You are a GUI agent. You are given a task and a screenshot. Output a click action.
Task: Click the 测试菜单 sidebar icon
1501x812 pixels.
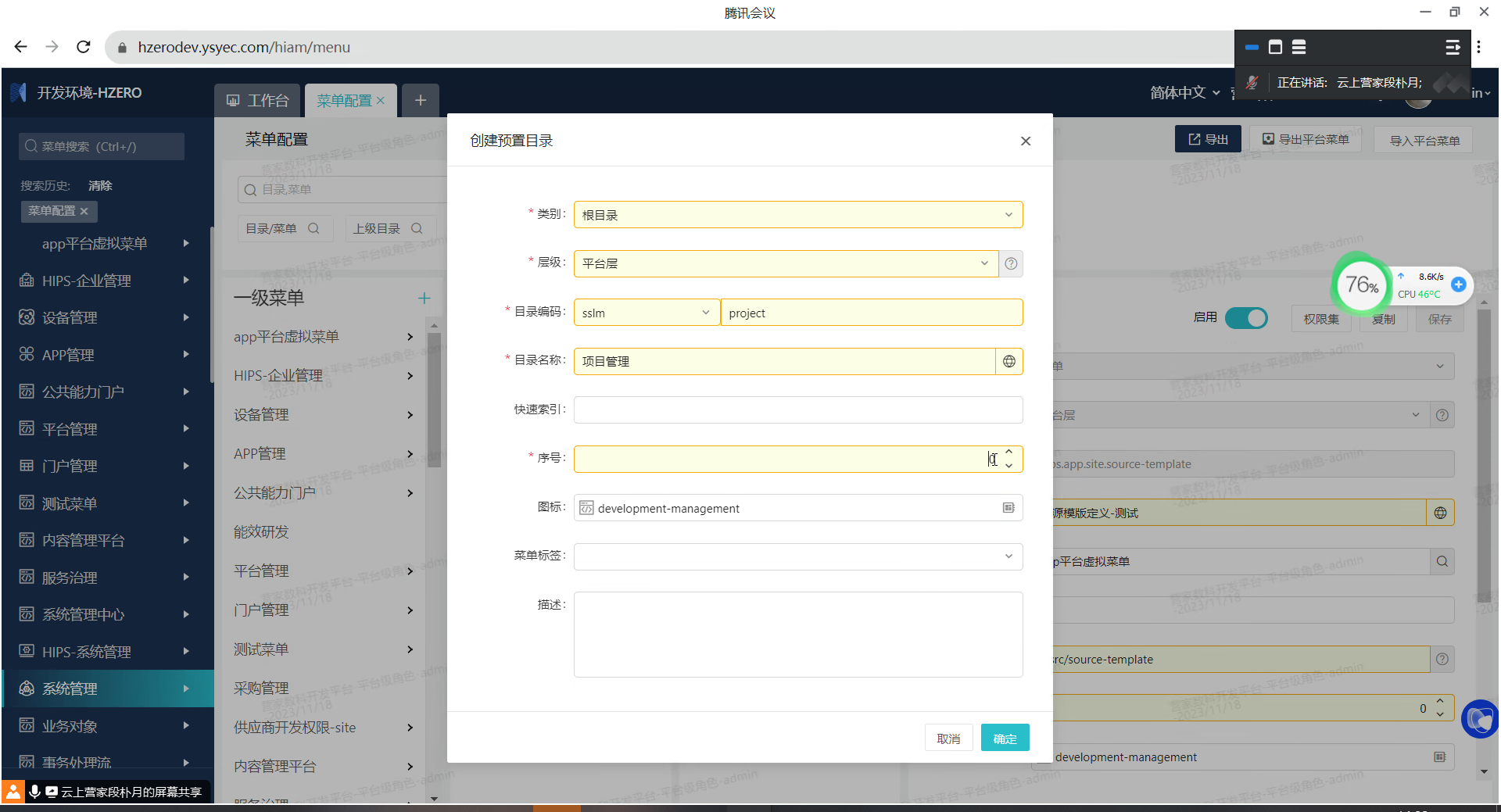click(x=27, y=503)
